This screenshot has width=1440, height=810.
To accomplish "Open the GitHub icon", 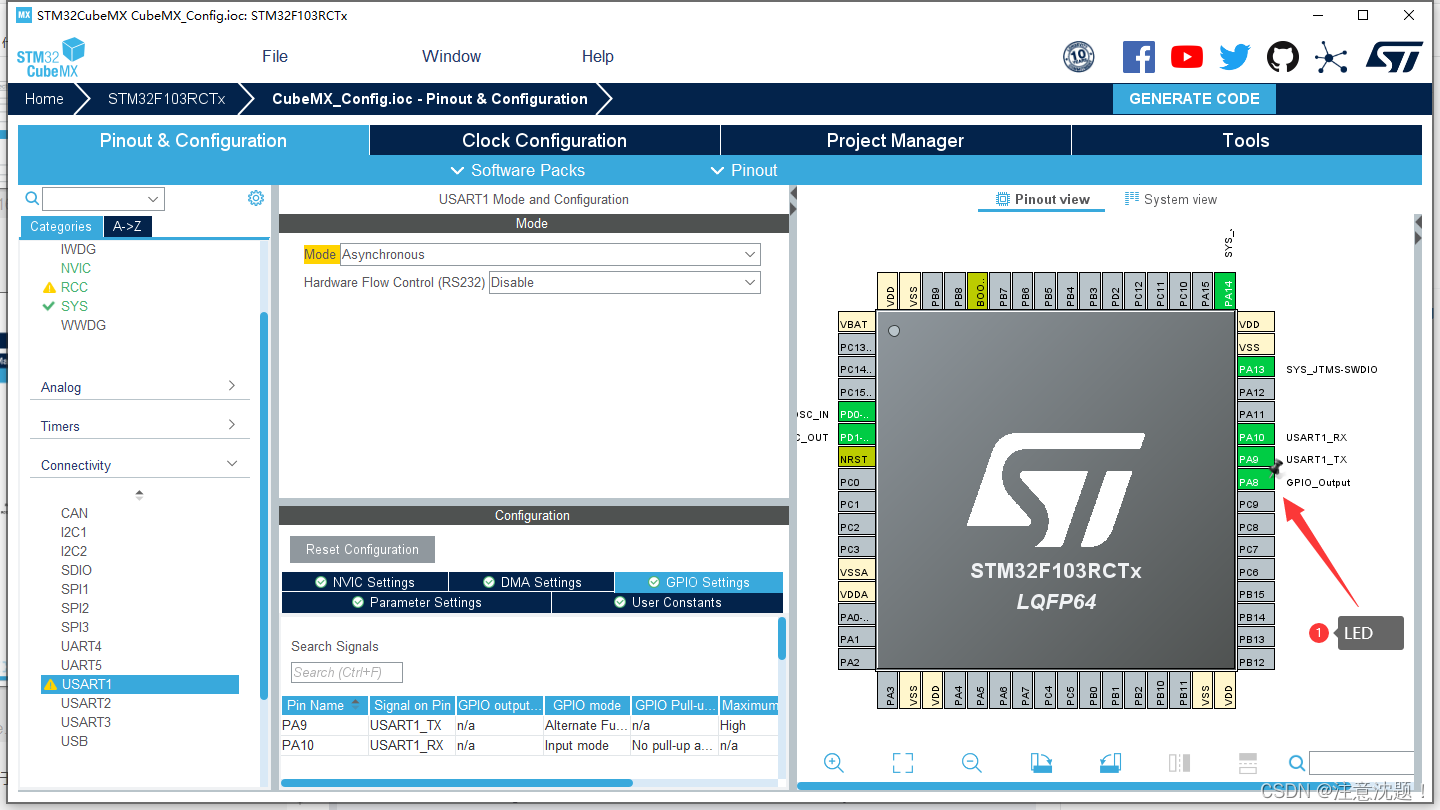I will click(1283, 57).
